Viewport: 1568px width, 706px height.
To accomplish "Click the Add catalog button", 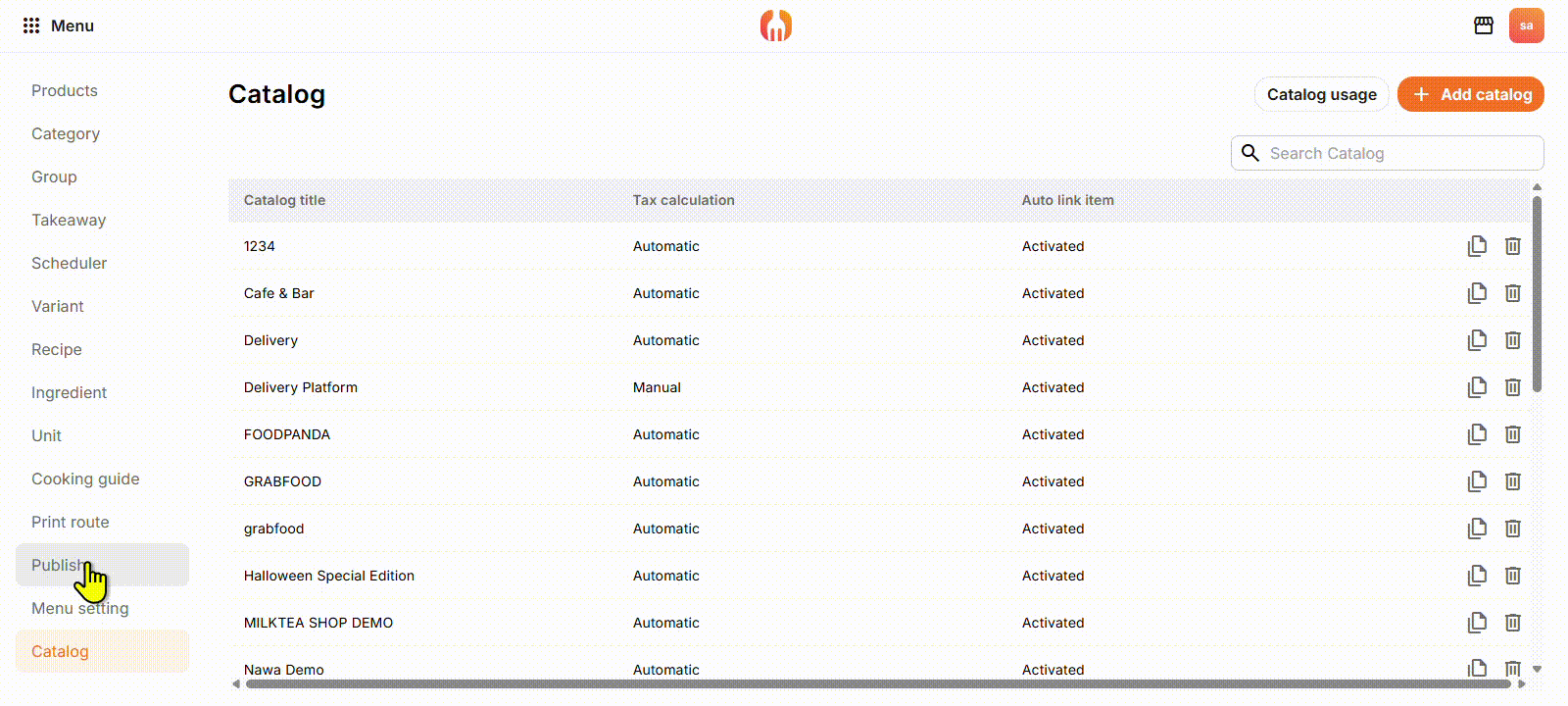I will [1471, 94].
